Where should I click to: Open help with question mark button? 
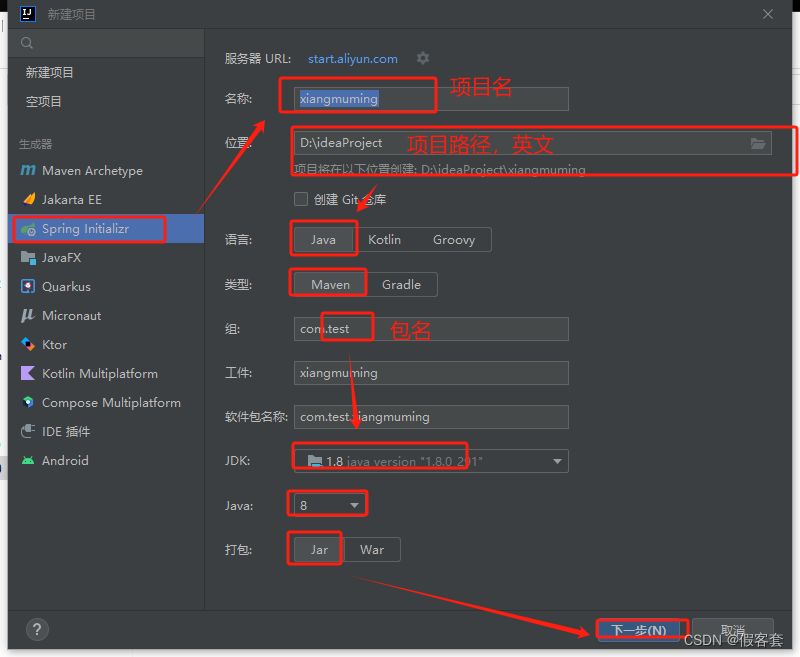click(37, 629)
